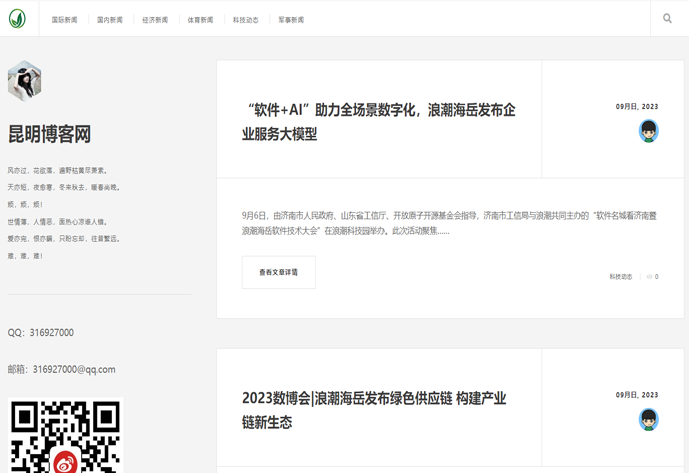Click the Weibo QR code image

coord(65,437)
